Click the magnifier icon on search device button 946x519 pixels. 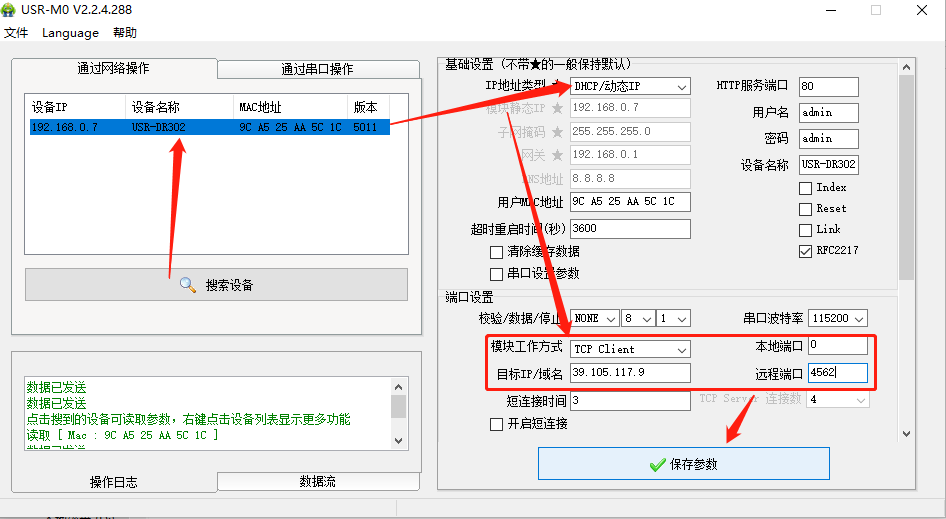pos(187,285)
